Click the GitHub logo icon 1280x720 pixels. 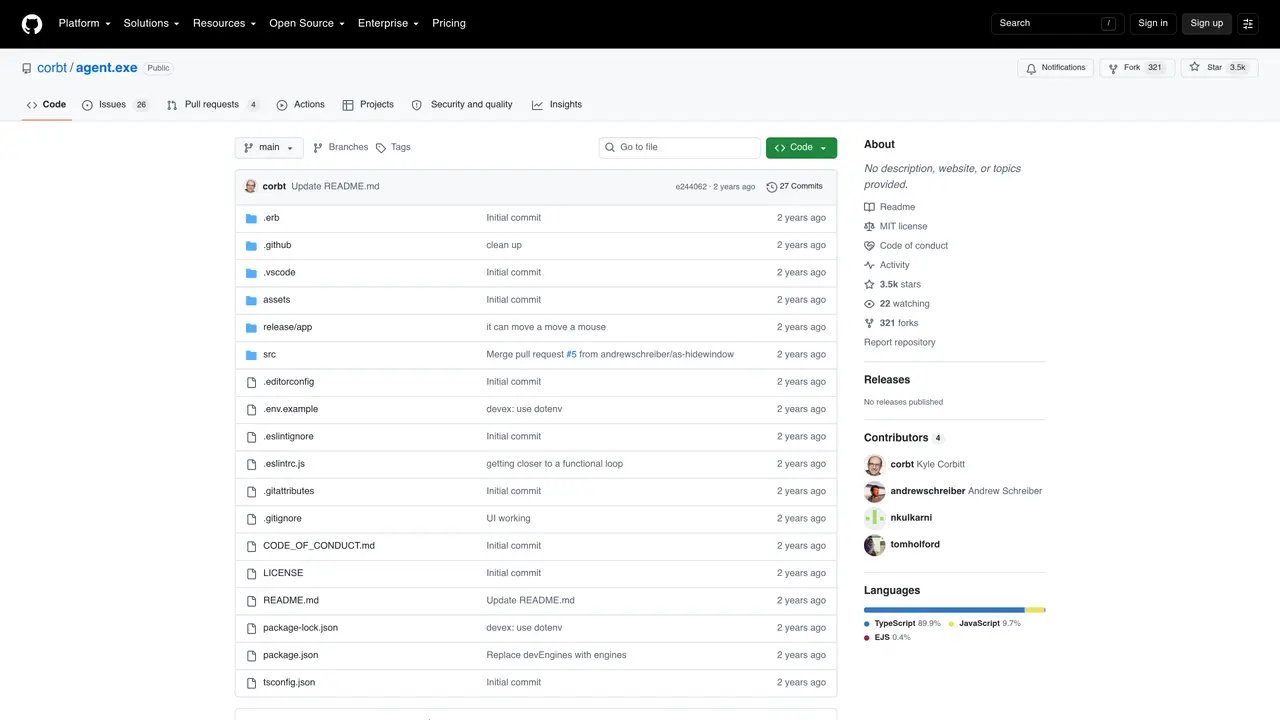click(x=32, y=24)
